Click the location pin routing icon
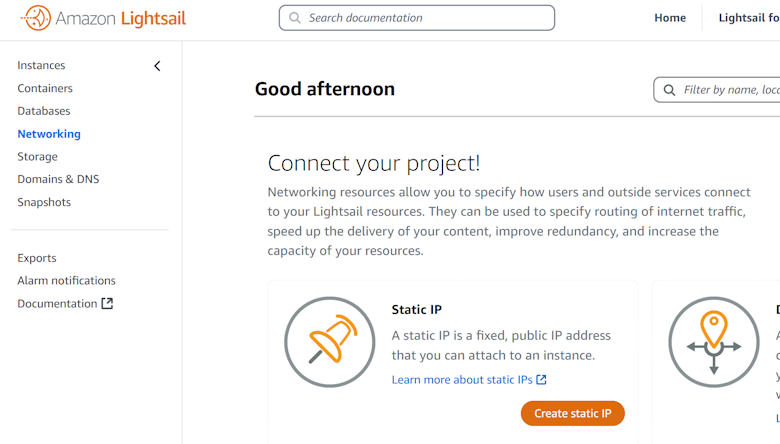Viewport: 780px width, 444px height. pyautogui.click(x=713, y=342)
